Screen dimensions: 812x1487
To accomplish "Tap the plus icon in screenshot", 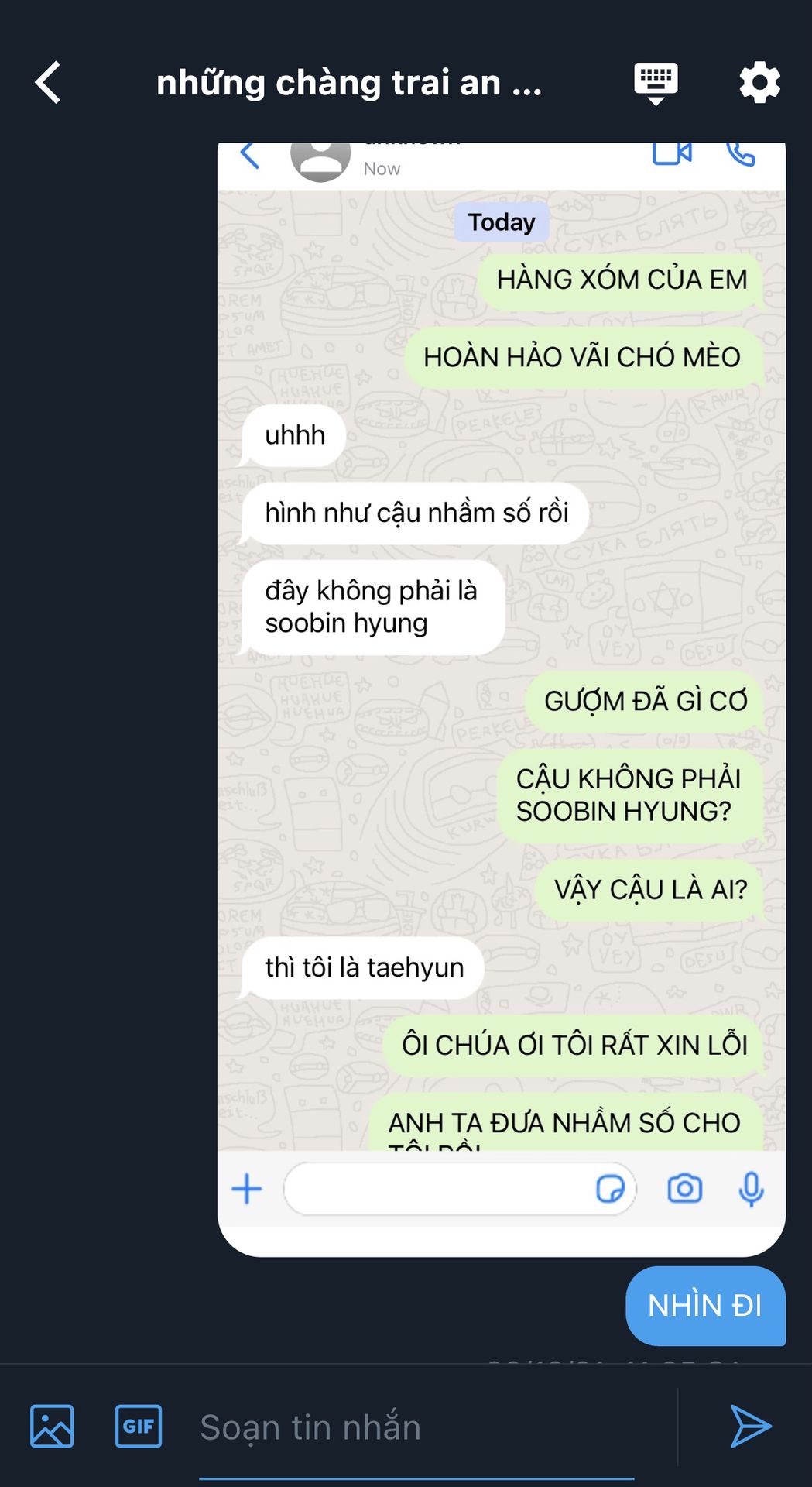I will coord(247,1189).
